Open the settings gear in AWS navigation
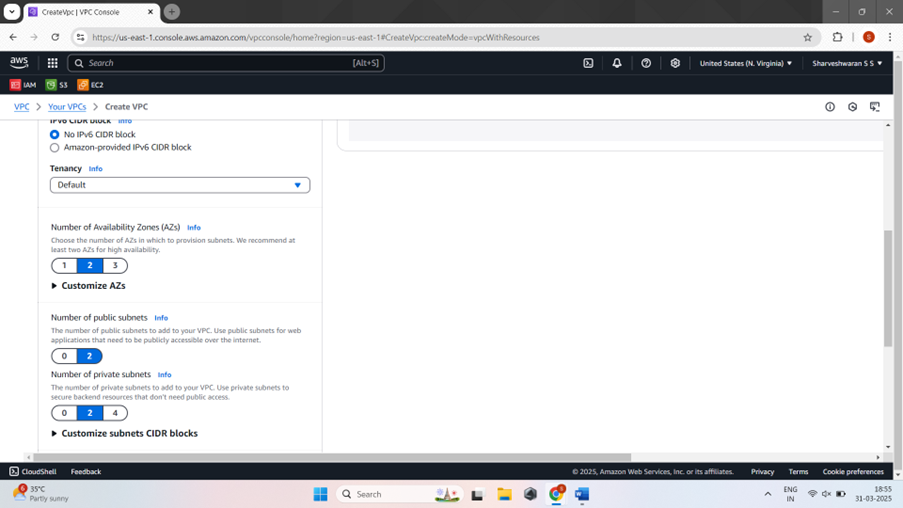 pyautogui.click(x=675, y=63)
